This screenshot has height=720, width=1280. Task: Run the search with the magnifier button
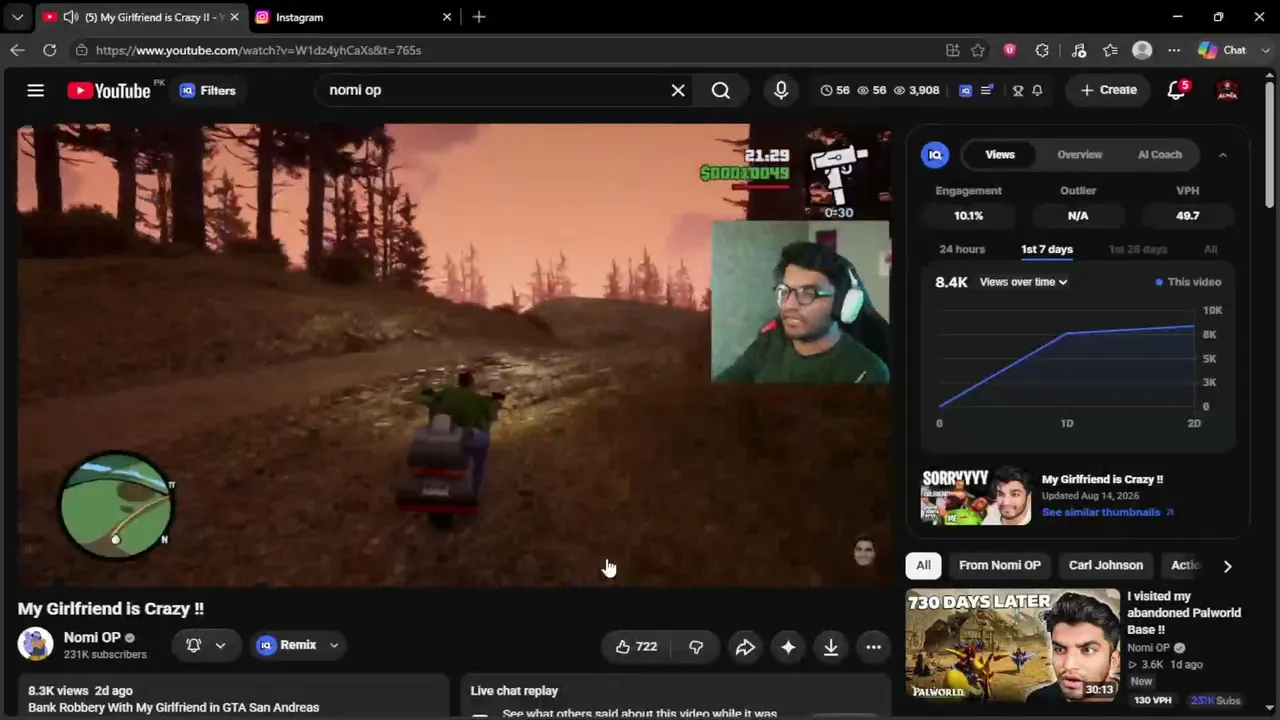[721, 90]
